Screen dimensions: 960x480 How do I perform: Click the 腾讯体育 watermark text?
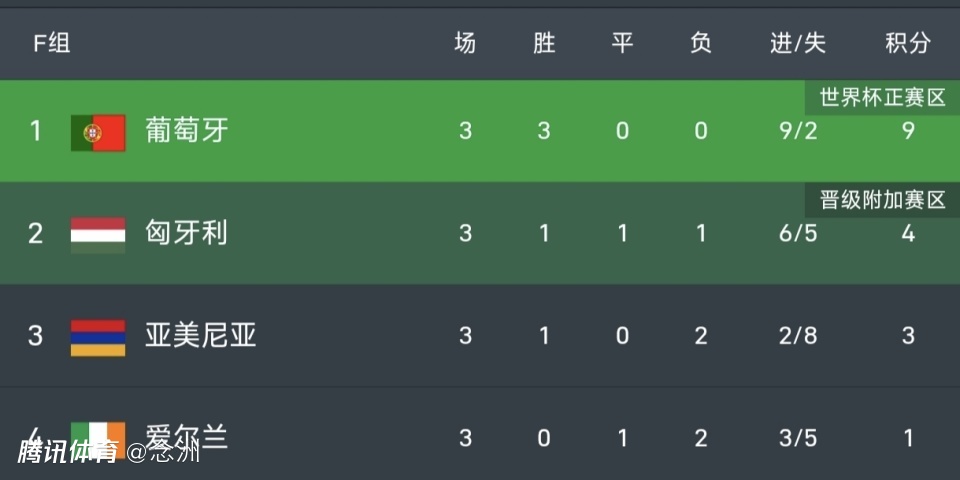(x=66, y=453)
